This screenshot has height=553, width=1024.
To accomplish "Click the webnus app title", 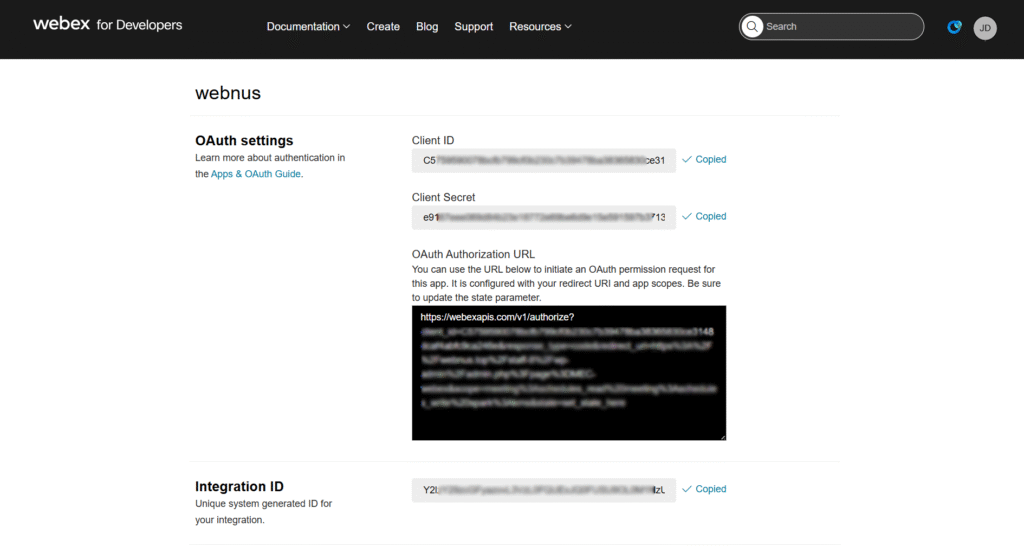I will (x=228, y=93).
